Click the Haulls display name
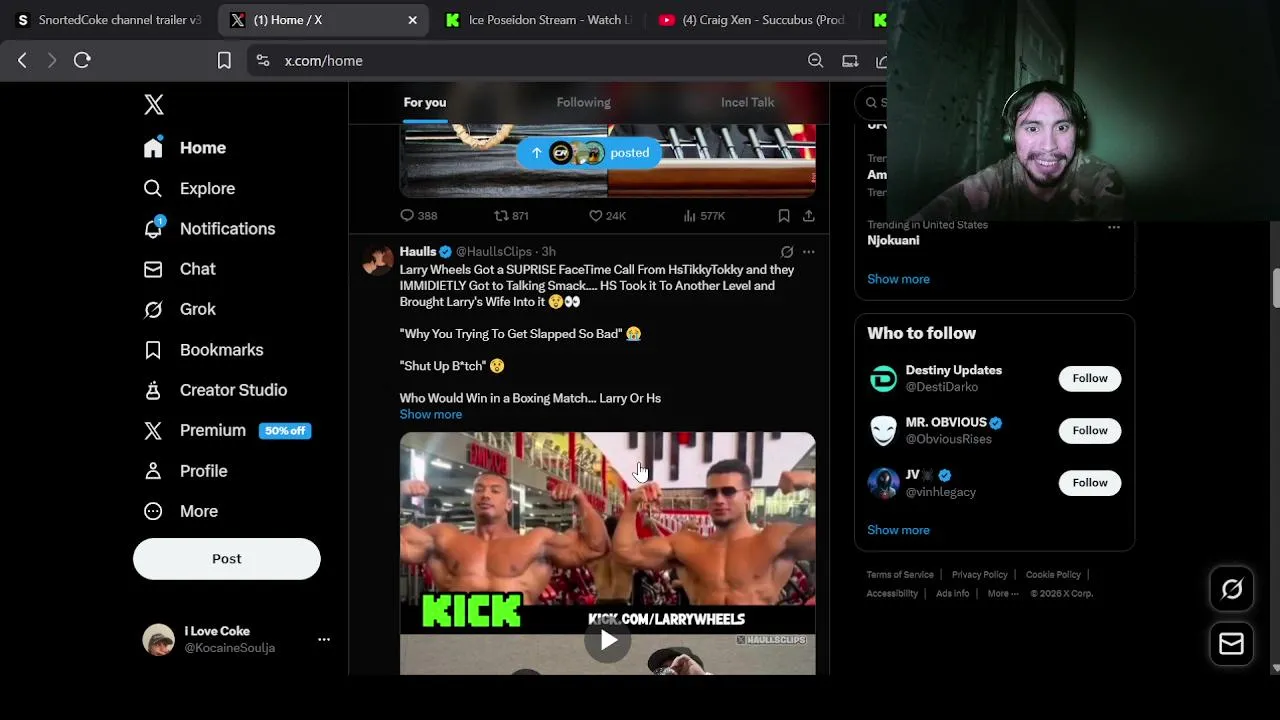Screen dimensions: 1280x720 (418, 252)
